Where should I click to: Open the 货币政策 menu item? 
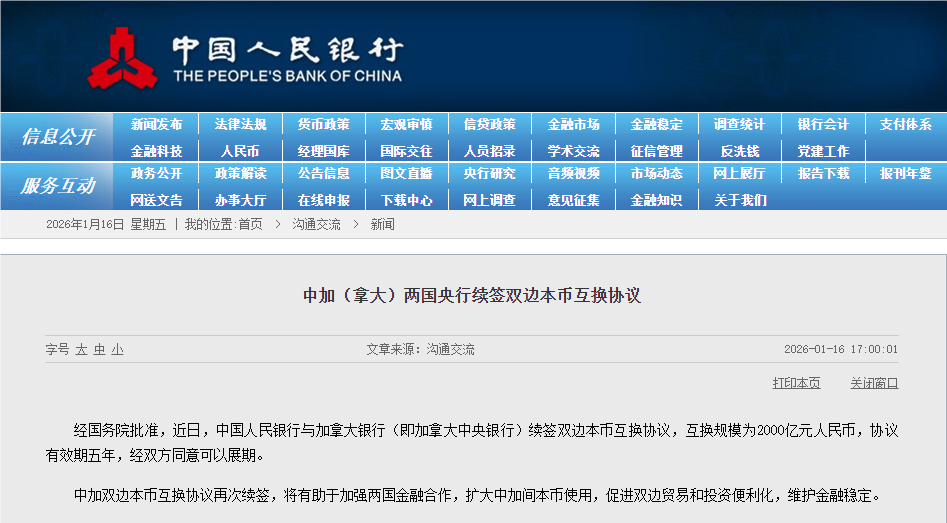click(x=323, y=125)
